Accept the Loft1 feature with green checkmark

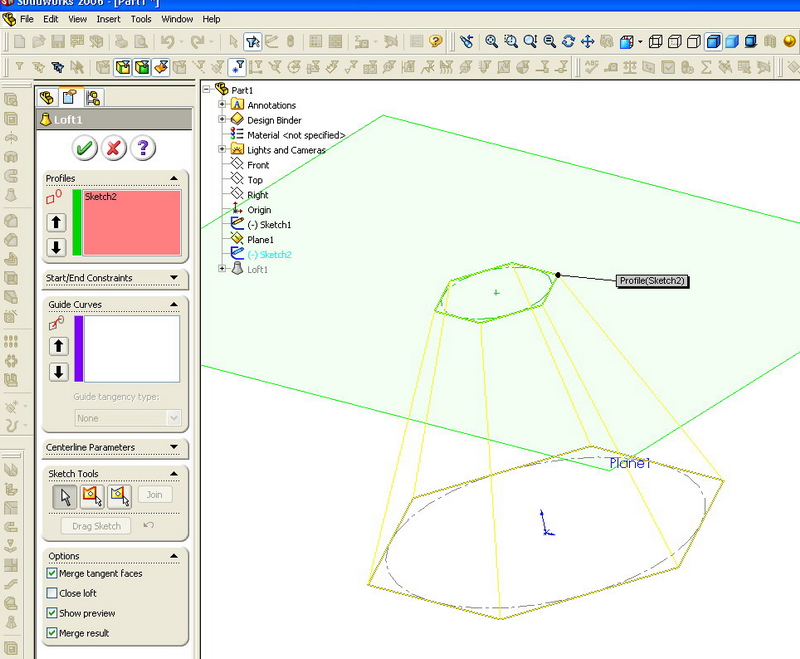[x=85, y=149]
